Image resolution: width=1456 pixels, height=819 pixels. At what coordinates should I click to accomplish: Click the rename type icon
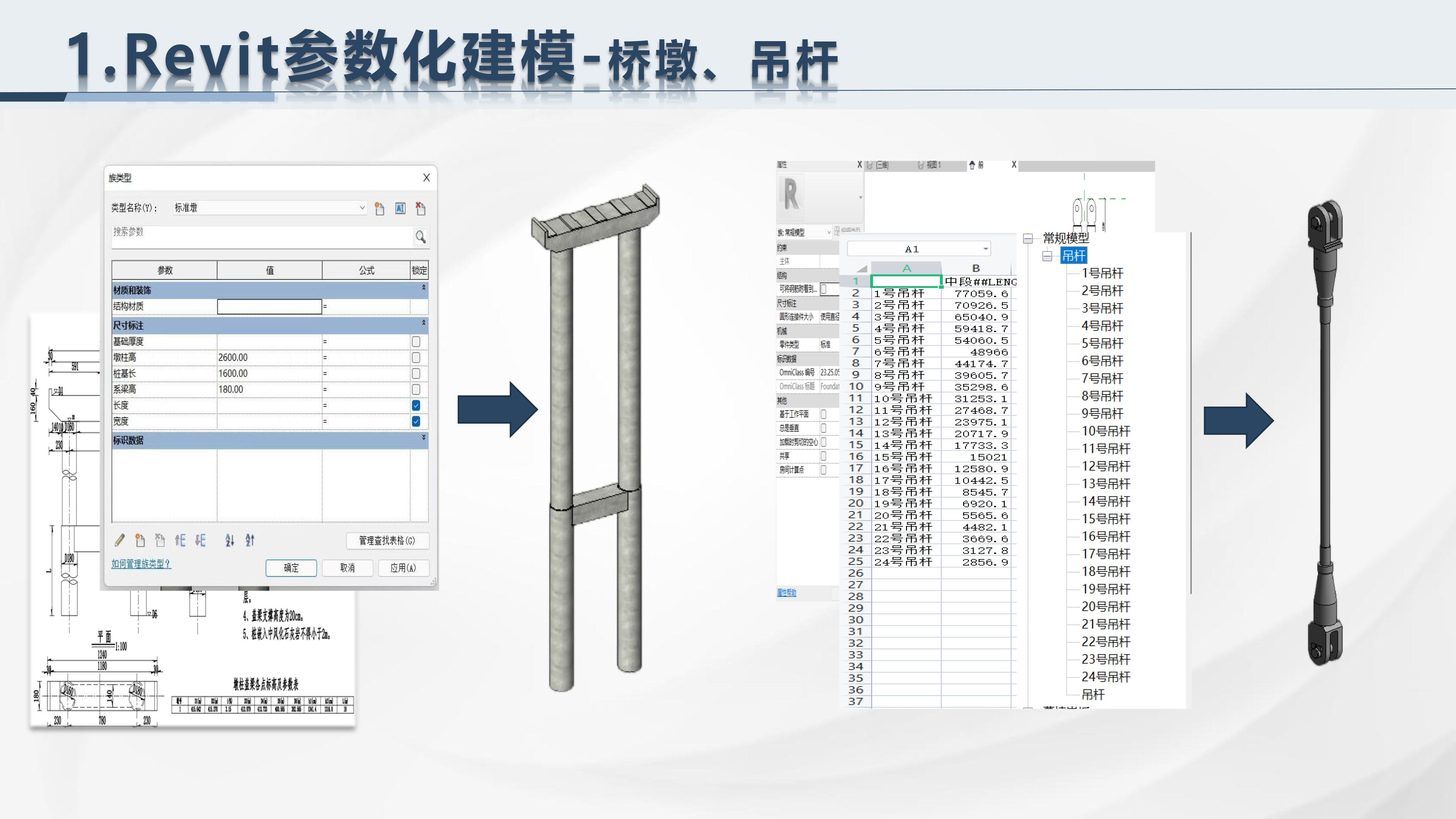tap(400, 209)
